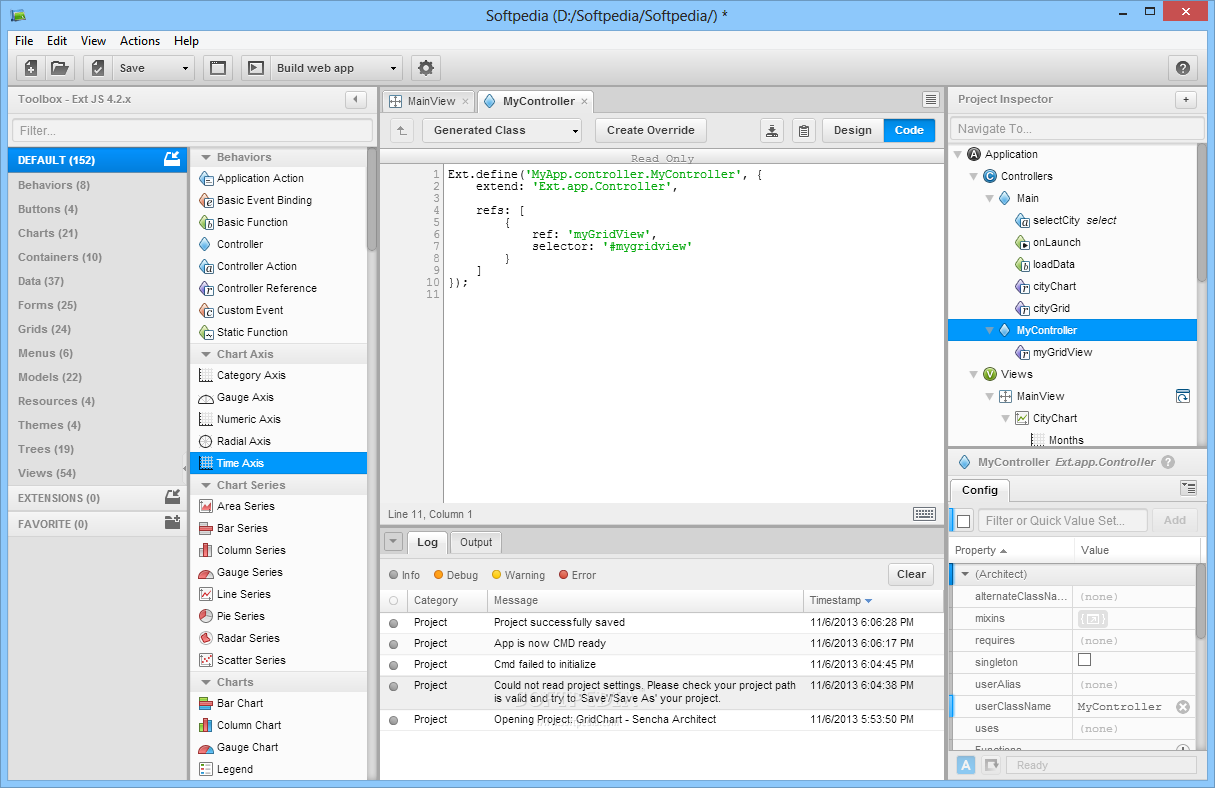1215x788 pixels.
Task: Select the Charts (21) toolbox category
Action: [x=97, y=233]
